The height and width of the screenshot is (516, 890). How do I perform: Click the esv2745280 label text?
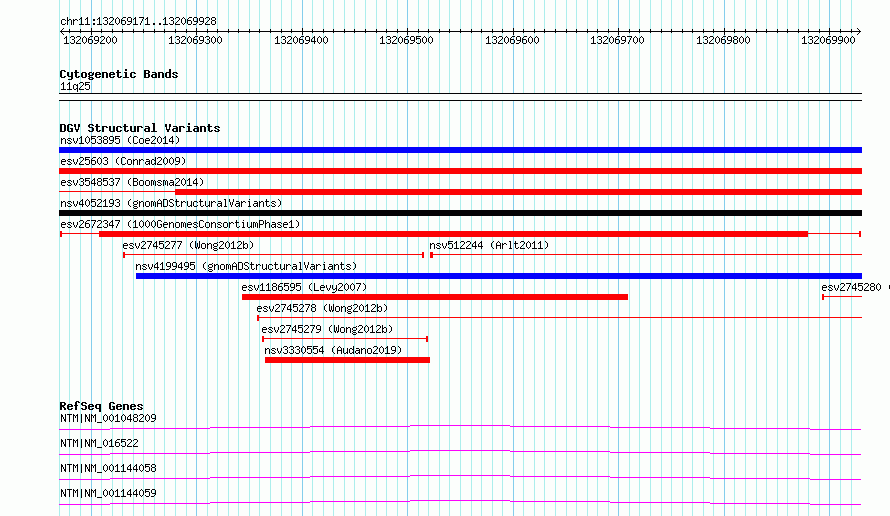(851, 287)
